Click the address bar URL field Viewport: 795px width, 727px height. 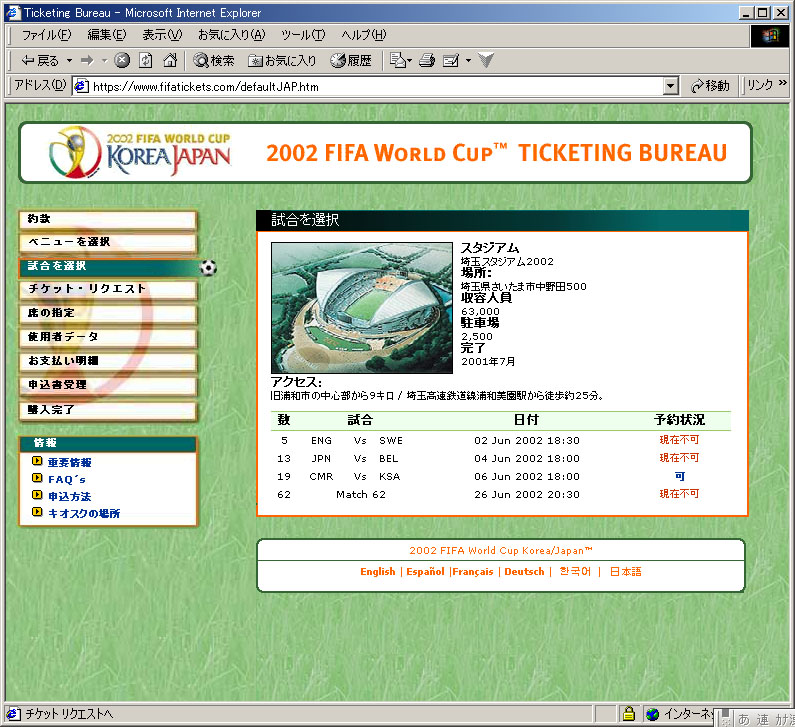coord(375,87)
